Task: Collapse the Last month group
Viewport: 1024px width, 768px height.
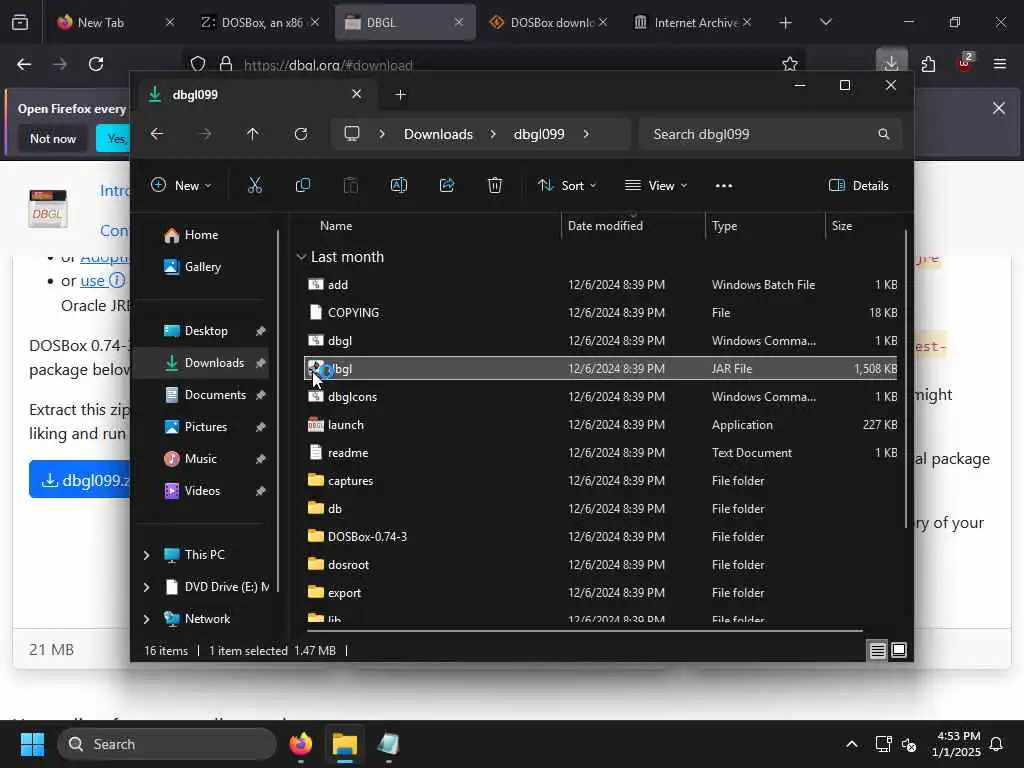Action: click(301, 257)
